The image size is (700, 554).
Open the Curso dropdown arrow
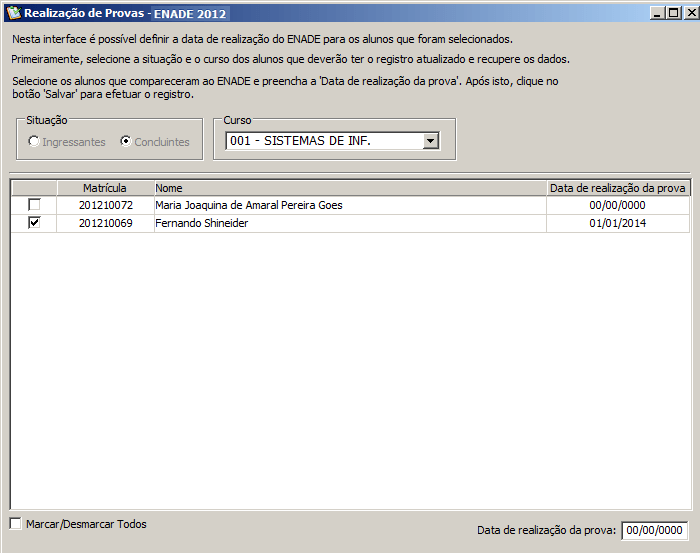pos(430,141)
